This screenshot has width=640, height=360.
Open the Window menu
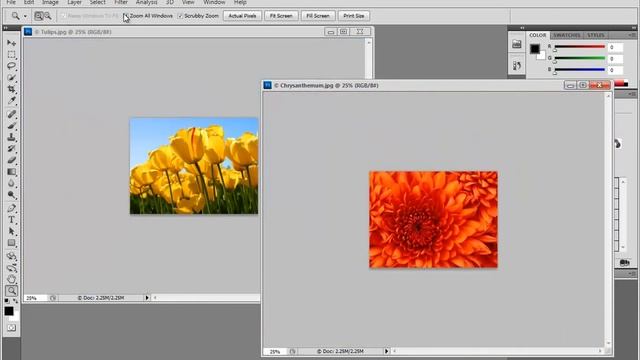[x=214, y=2]
